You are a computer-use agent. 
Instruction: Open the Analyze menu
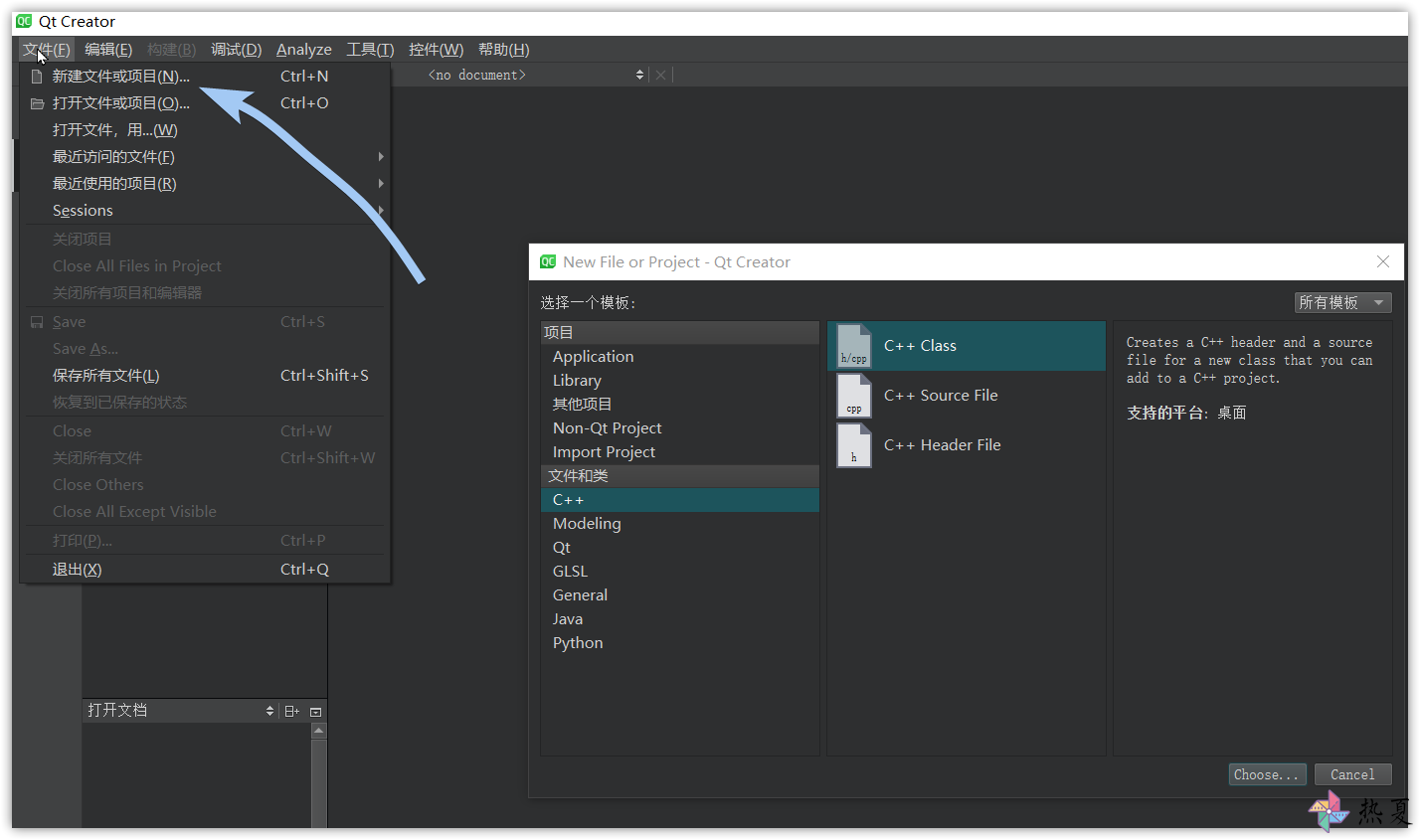(x=304, y=50)
